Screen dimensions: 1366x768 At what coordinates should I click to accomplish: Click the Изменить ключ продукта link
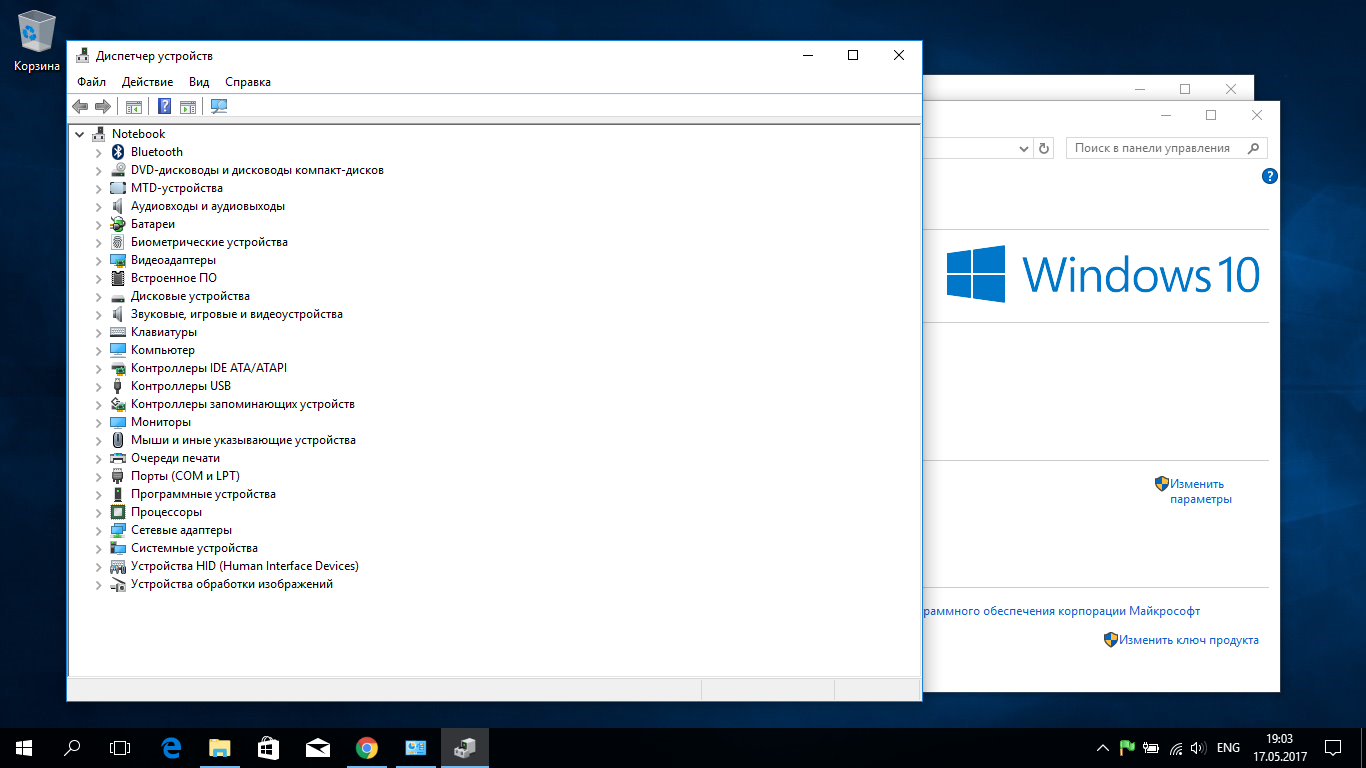[1188, 640]
